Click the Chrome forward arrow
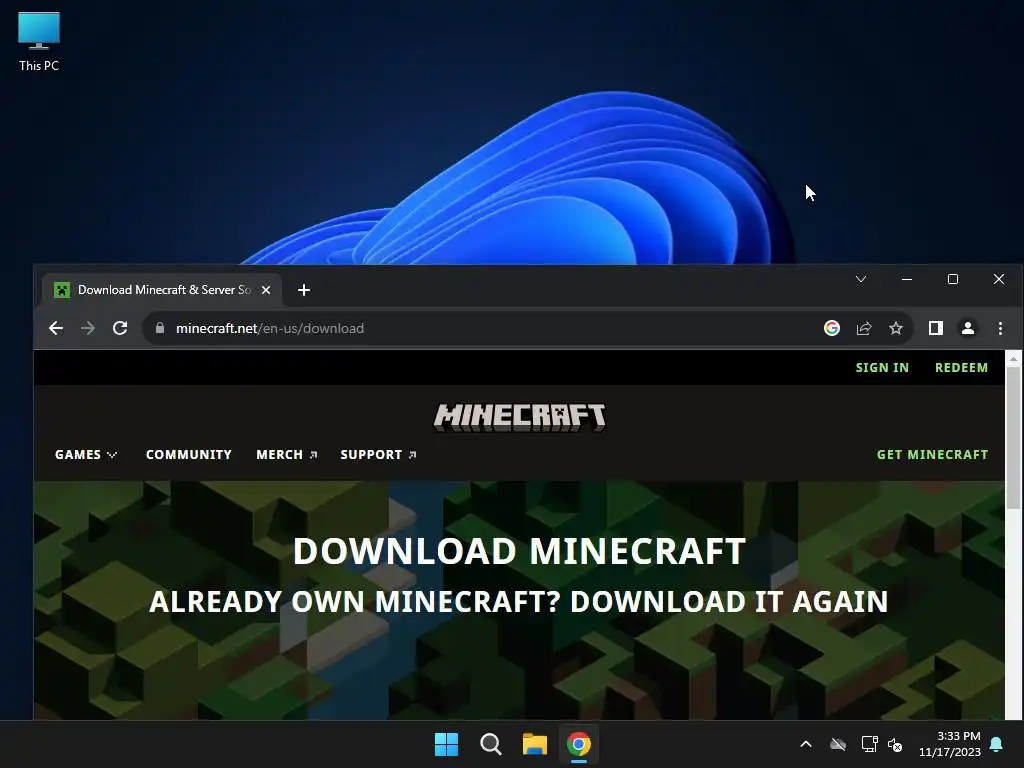This screenshot has width=1024, height=768. pos(88,328)
